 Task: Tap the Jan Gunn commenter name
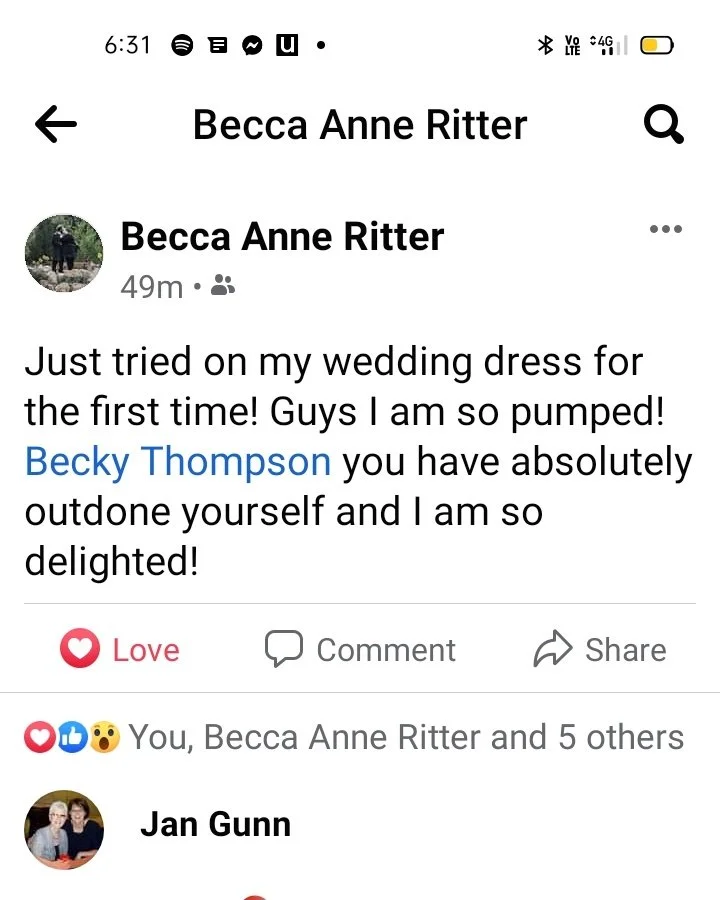pyautogui.click(x=215, y=824)
